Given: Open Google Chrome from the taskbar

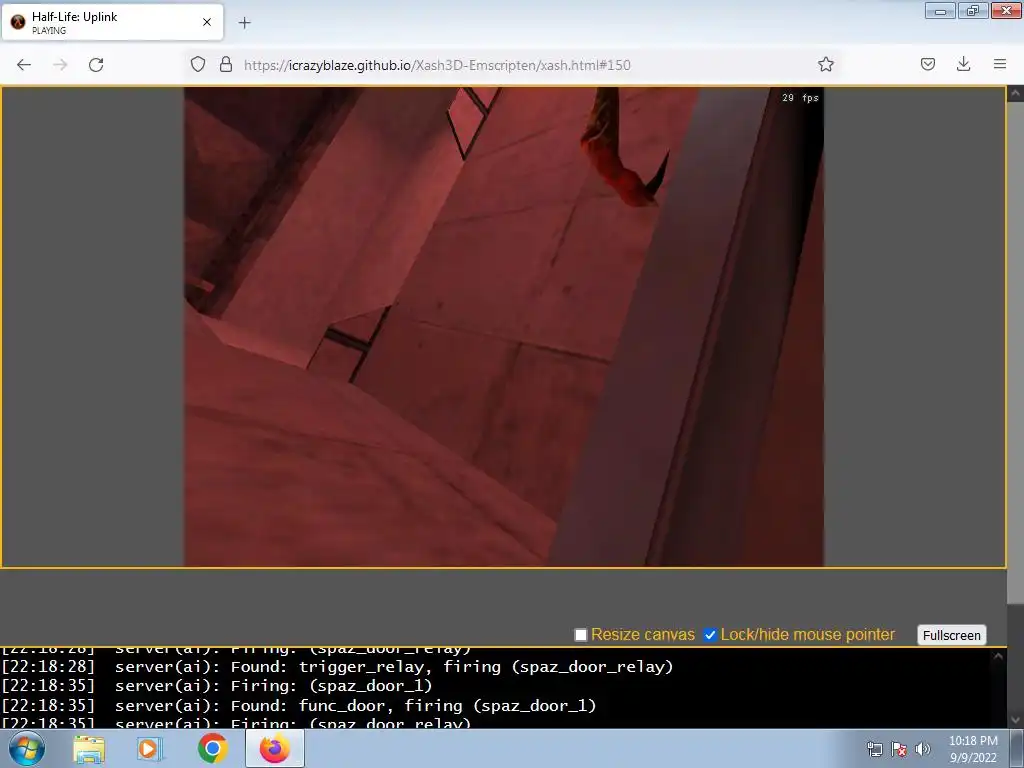Looking at the screenshot, I should coord(212,748).
